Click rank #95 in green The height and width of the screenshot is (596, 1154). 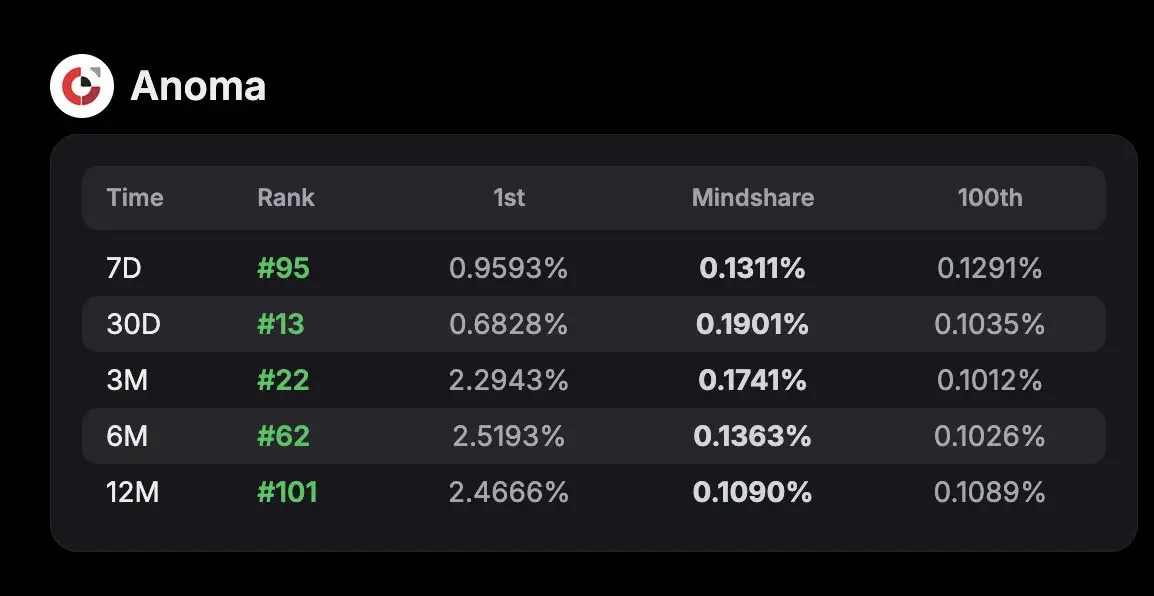(283, 269)
